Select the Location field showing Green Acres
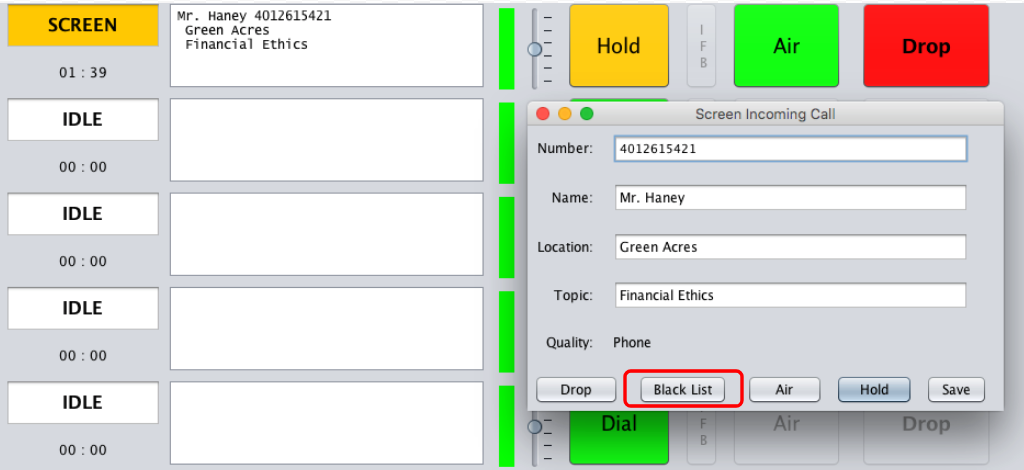Screen dimensions: 1024x470 tap(790, 247)
